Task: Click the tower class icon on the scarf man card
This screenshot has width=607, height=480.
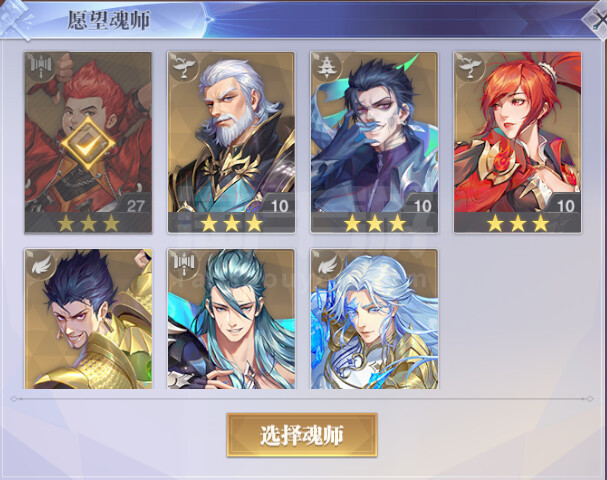Action: point(327,66)
